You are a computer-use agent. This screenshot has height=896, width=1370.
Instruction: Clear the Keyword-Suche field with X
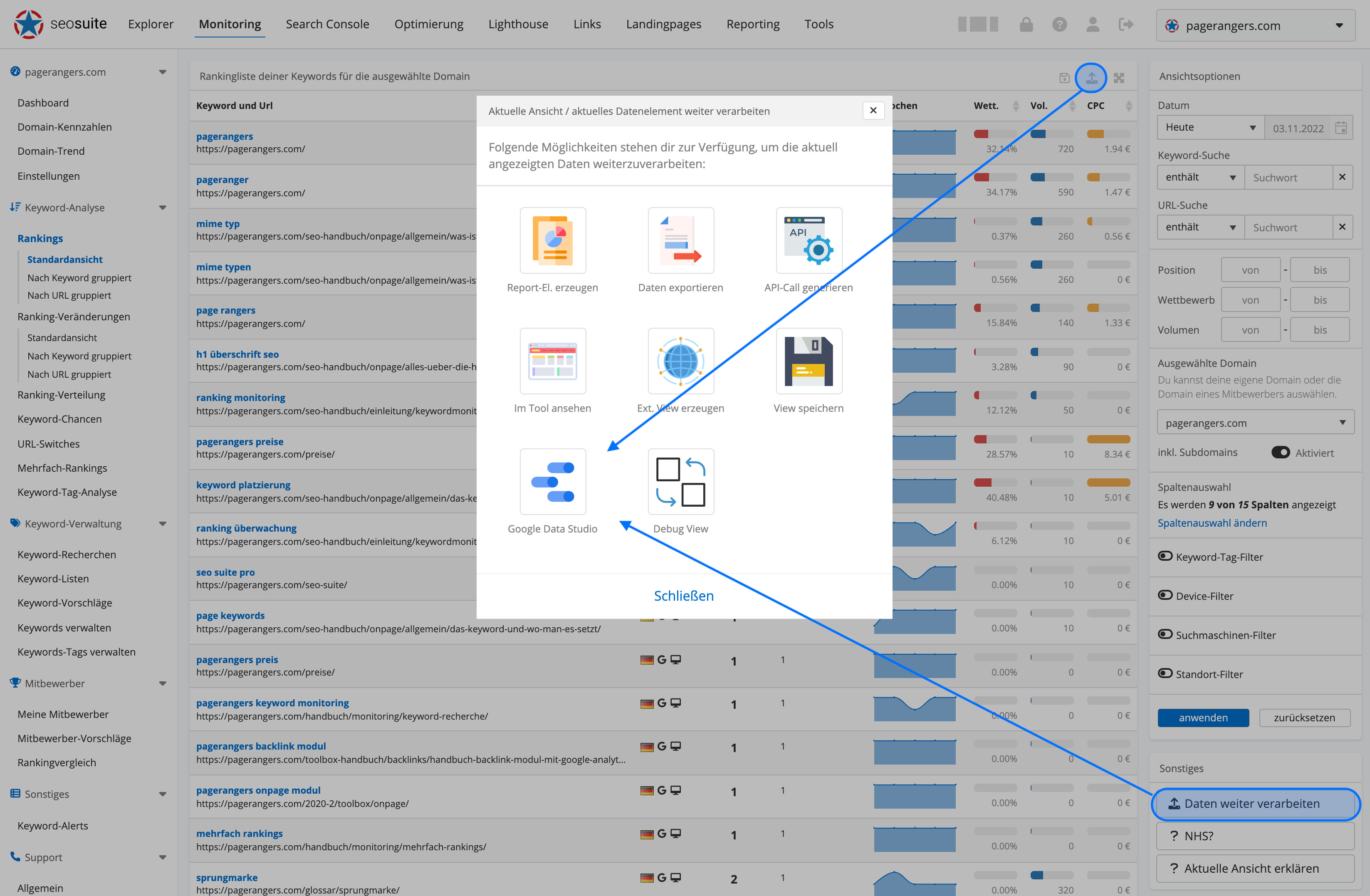coord(1343,177)
